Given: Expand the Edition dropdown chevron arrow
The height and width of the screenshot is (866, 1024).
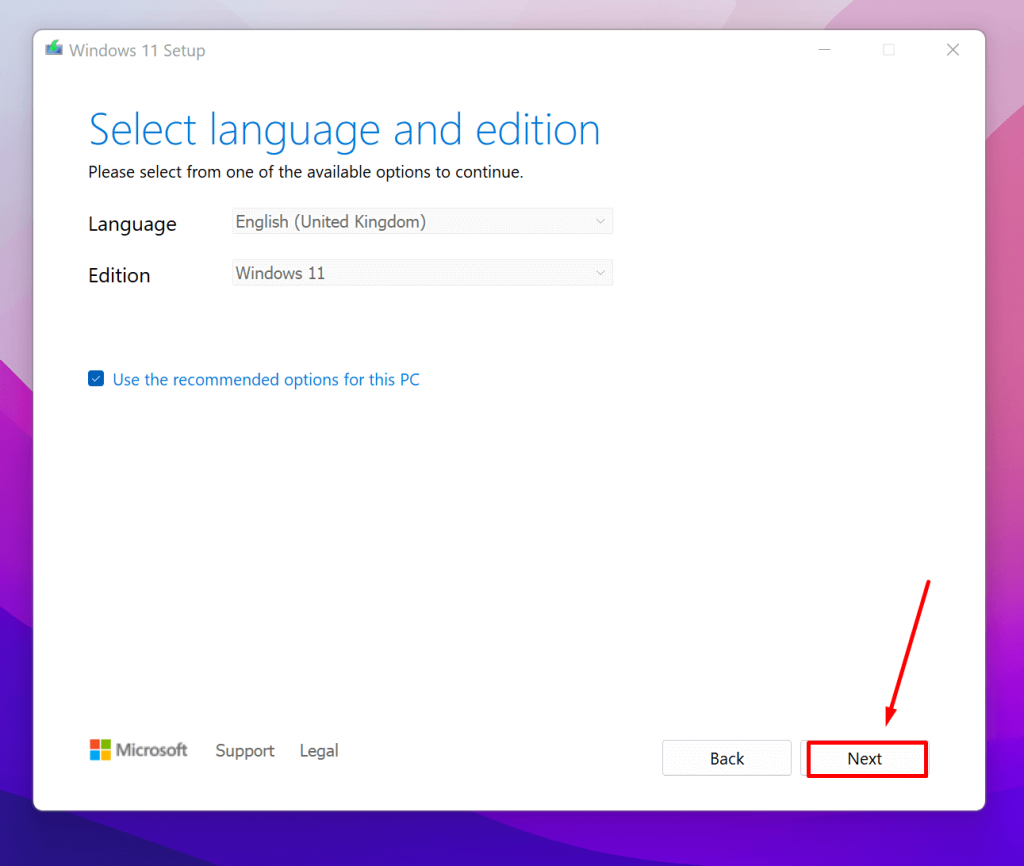Looking at the screenshot, I should (x=600, y=272).
